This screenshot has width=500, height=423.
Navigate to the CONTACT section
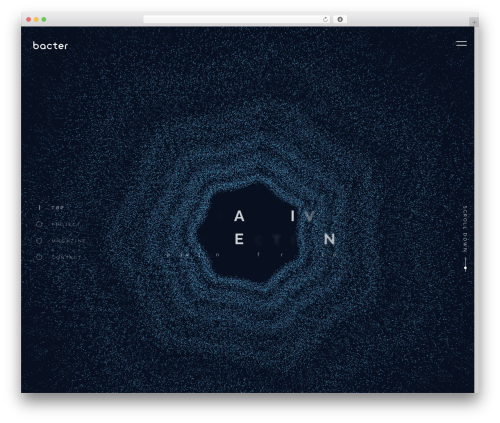[x=66, y=257]
